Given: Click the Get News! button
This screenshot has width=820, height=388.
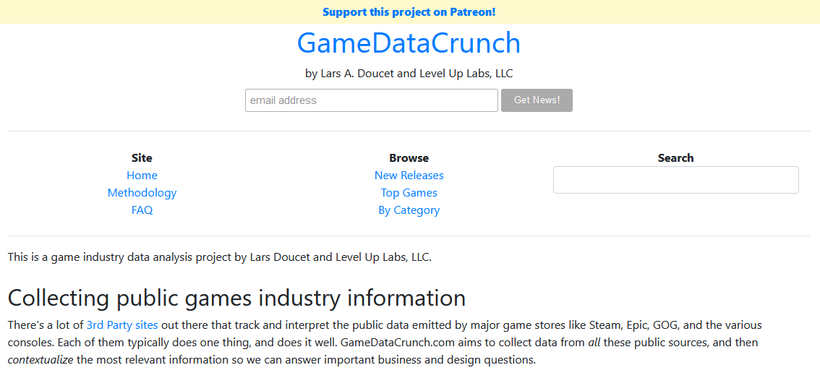Looking at the screenshot, I should coord(537,100).
